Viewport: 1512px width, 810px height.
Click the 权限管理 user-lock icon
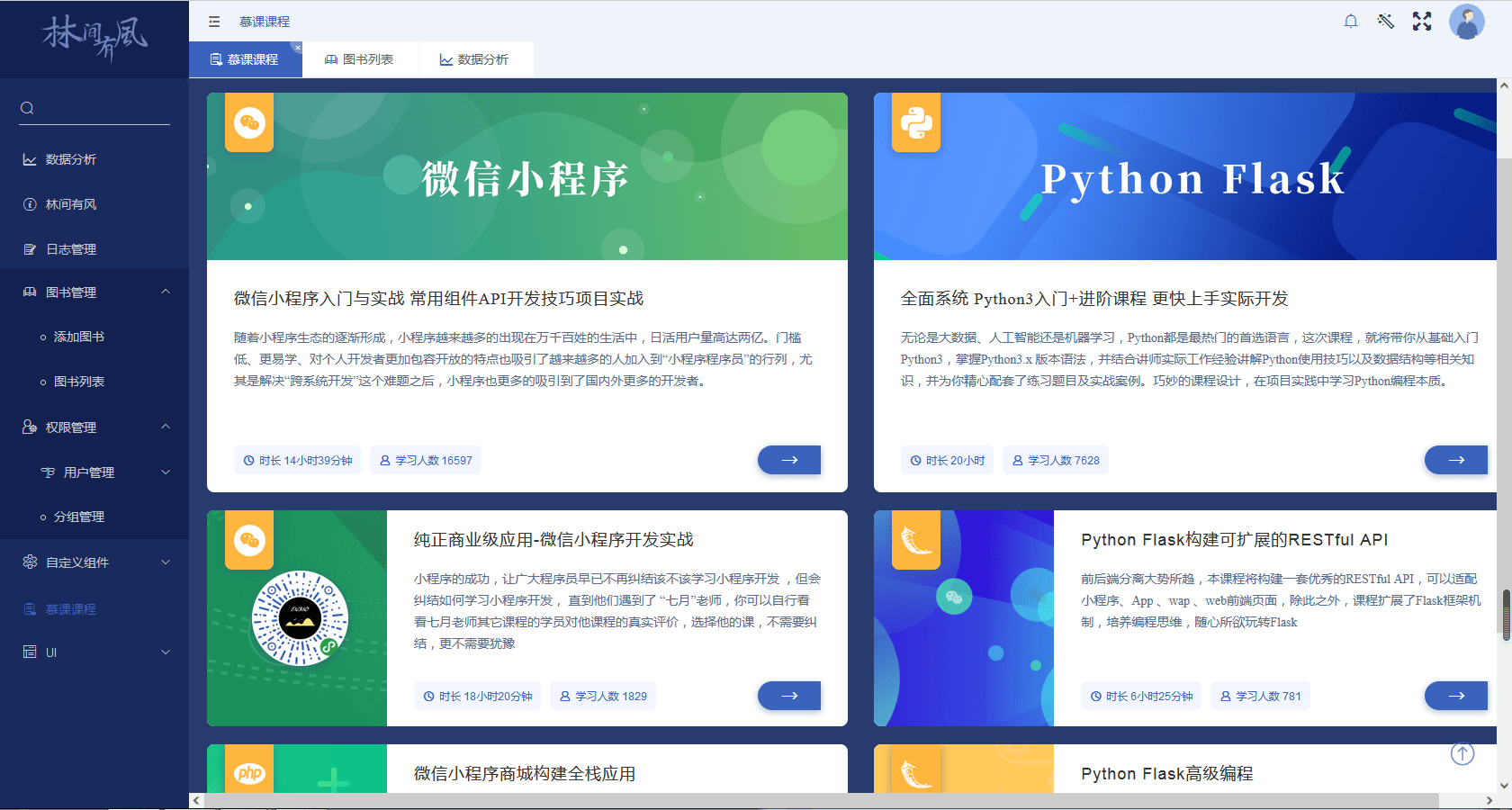(30, 427)
